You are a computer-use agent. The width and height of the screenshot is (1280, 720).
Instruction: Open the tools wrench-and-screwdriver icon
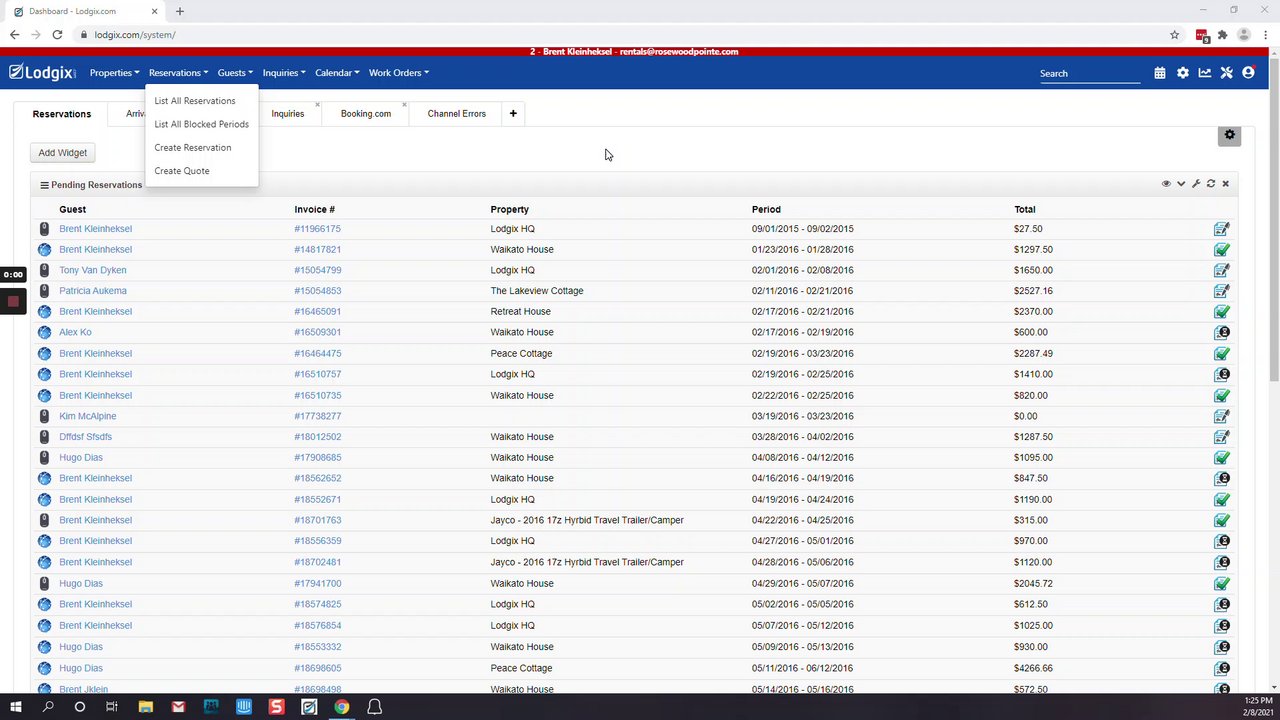1227,73
